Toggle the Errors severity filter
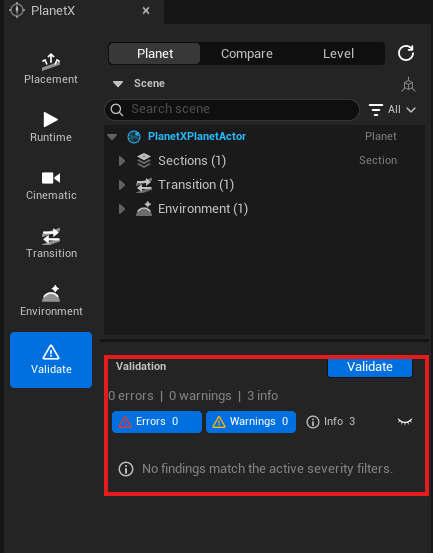The image size is (433, 553). 157,421
